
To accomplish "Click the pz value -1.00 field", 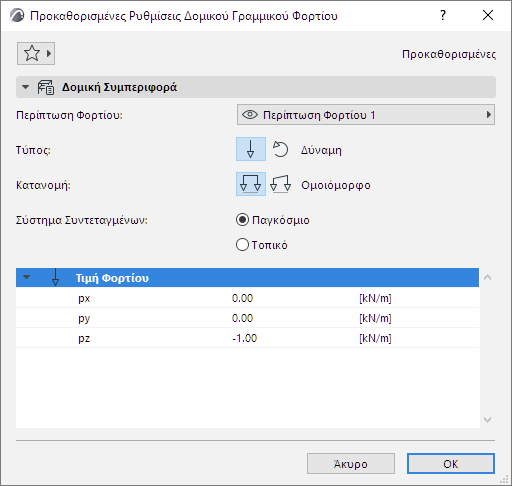I will (x=245, y=338).
